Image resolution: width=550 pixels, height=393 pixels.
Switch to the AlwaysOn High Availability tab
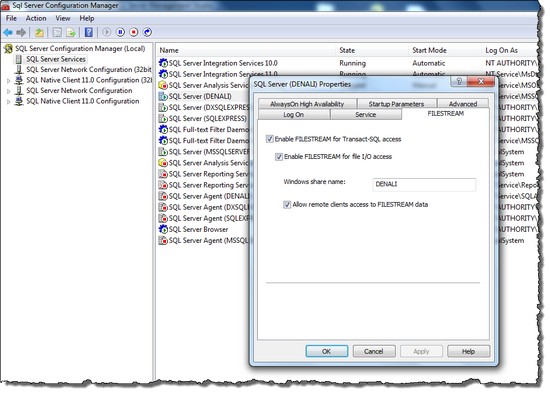307,104
